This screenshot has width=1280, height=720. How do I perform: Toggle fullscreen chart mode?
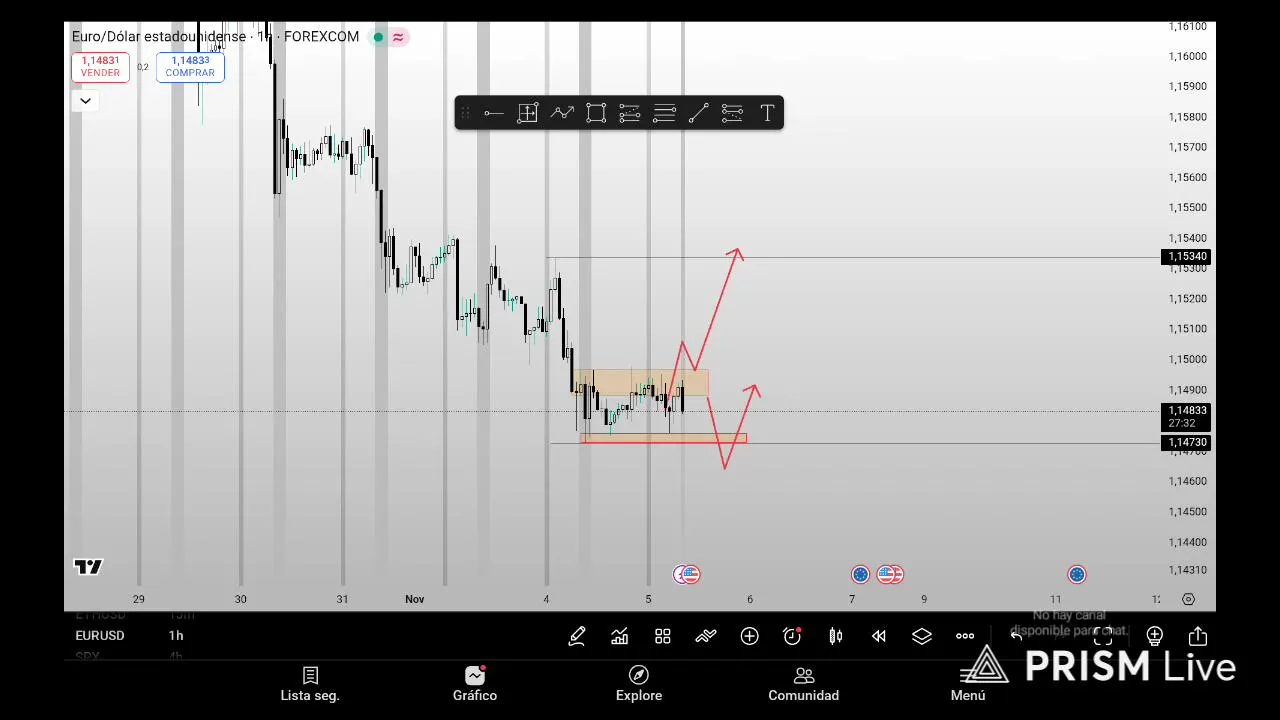tap(1103, 636)
